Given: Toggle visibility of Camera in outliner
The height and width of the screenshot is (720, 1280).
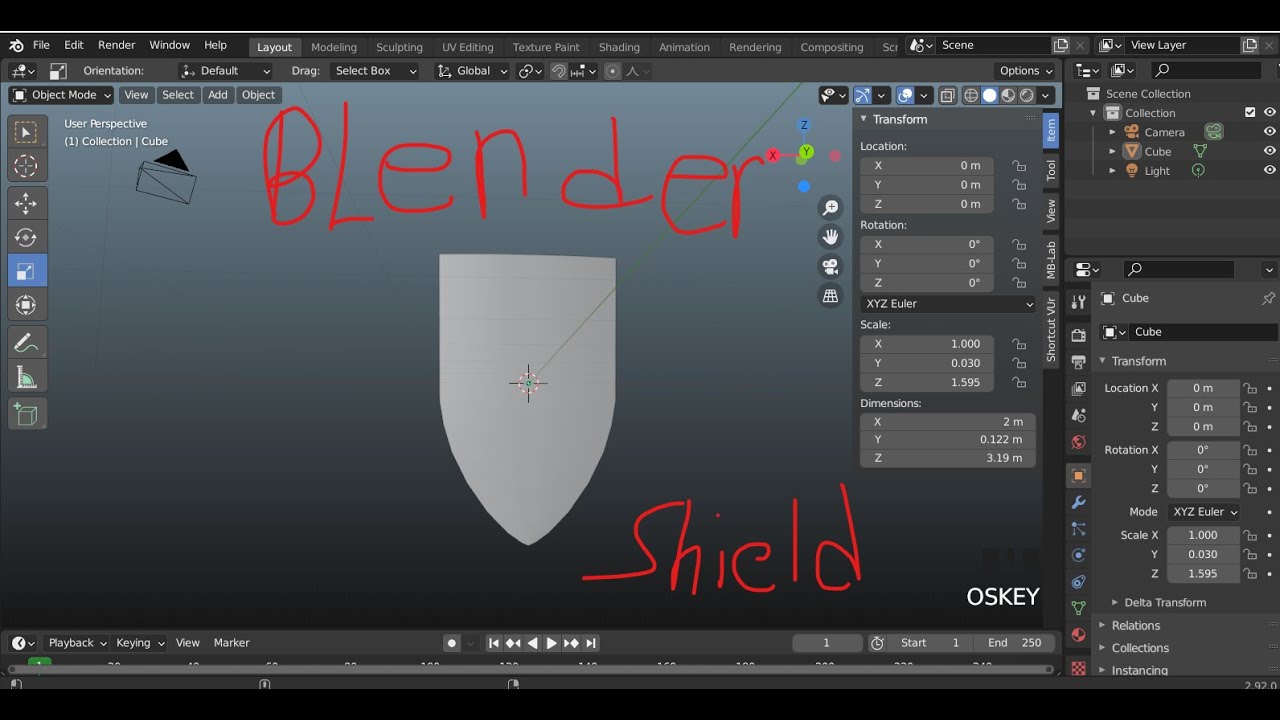Looking at the screenshot, I should tap(1270, 132).
